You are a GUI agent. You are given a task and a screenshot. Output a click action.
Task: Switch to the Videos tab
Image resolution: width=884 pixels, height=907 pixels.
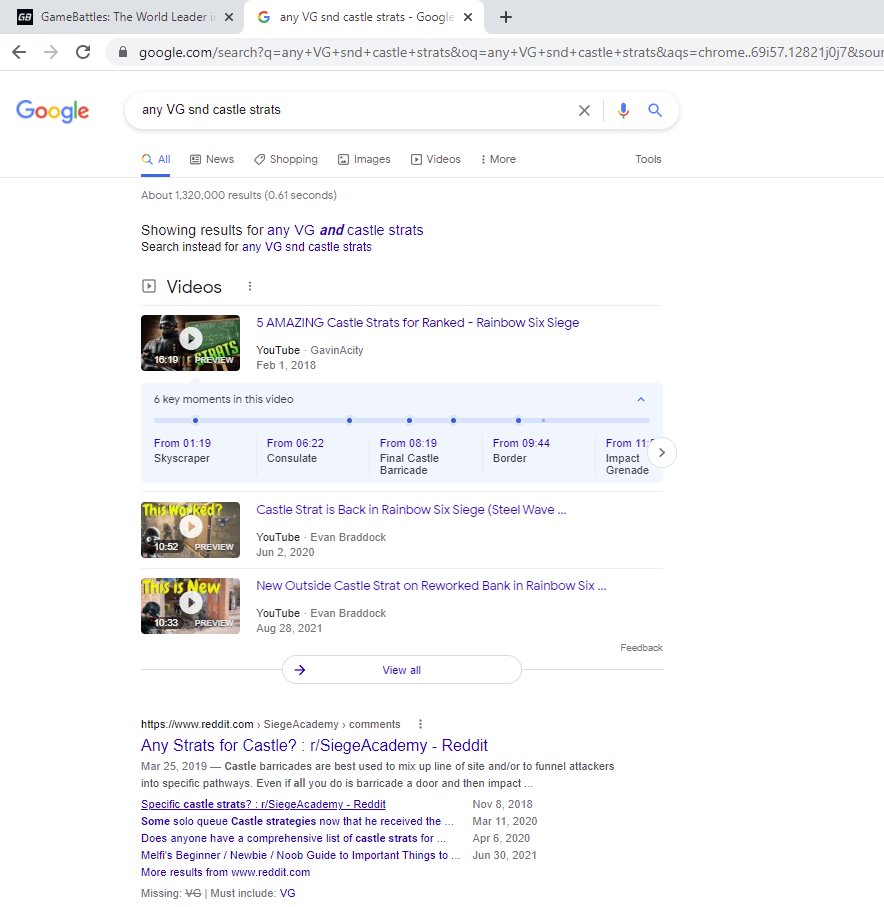point(436,160)
